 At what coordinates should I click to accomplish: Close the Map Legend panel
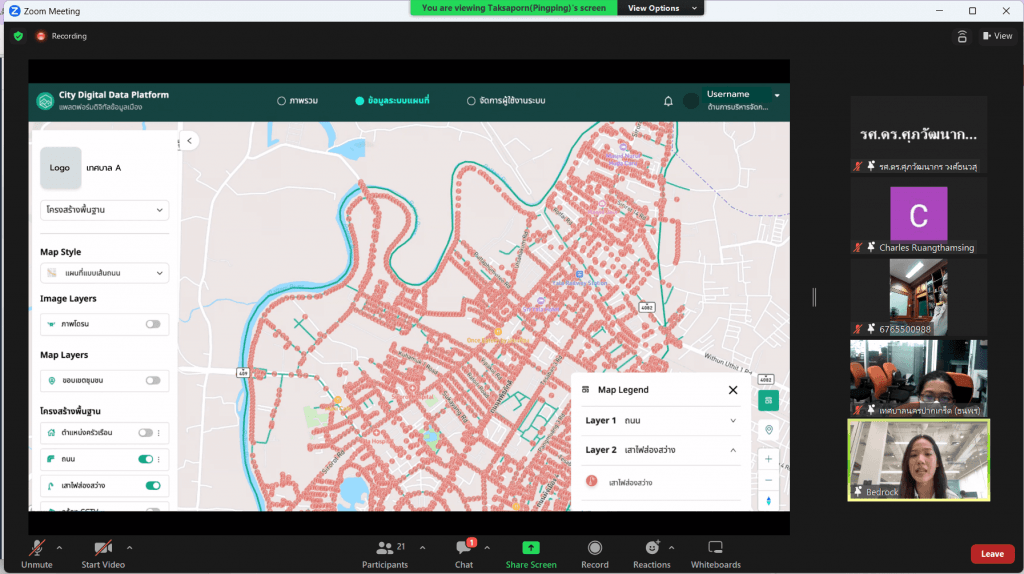coord(733,390)
